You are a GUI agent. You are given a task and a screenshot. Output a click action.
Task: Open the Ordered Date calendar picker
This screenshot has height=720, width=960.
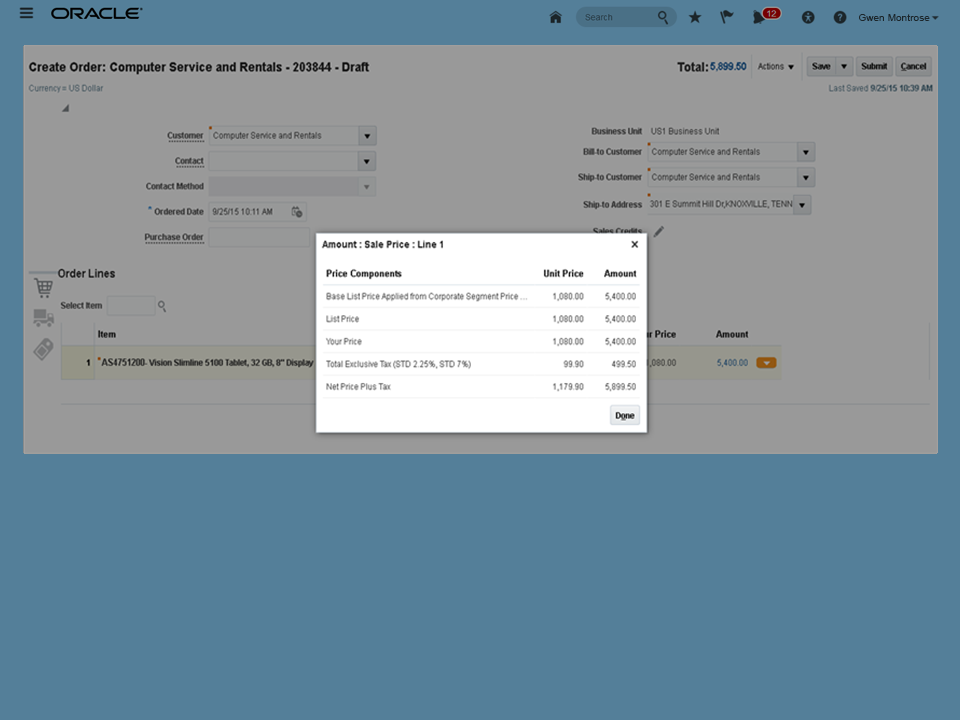(297, 212)
